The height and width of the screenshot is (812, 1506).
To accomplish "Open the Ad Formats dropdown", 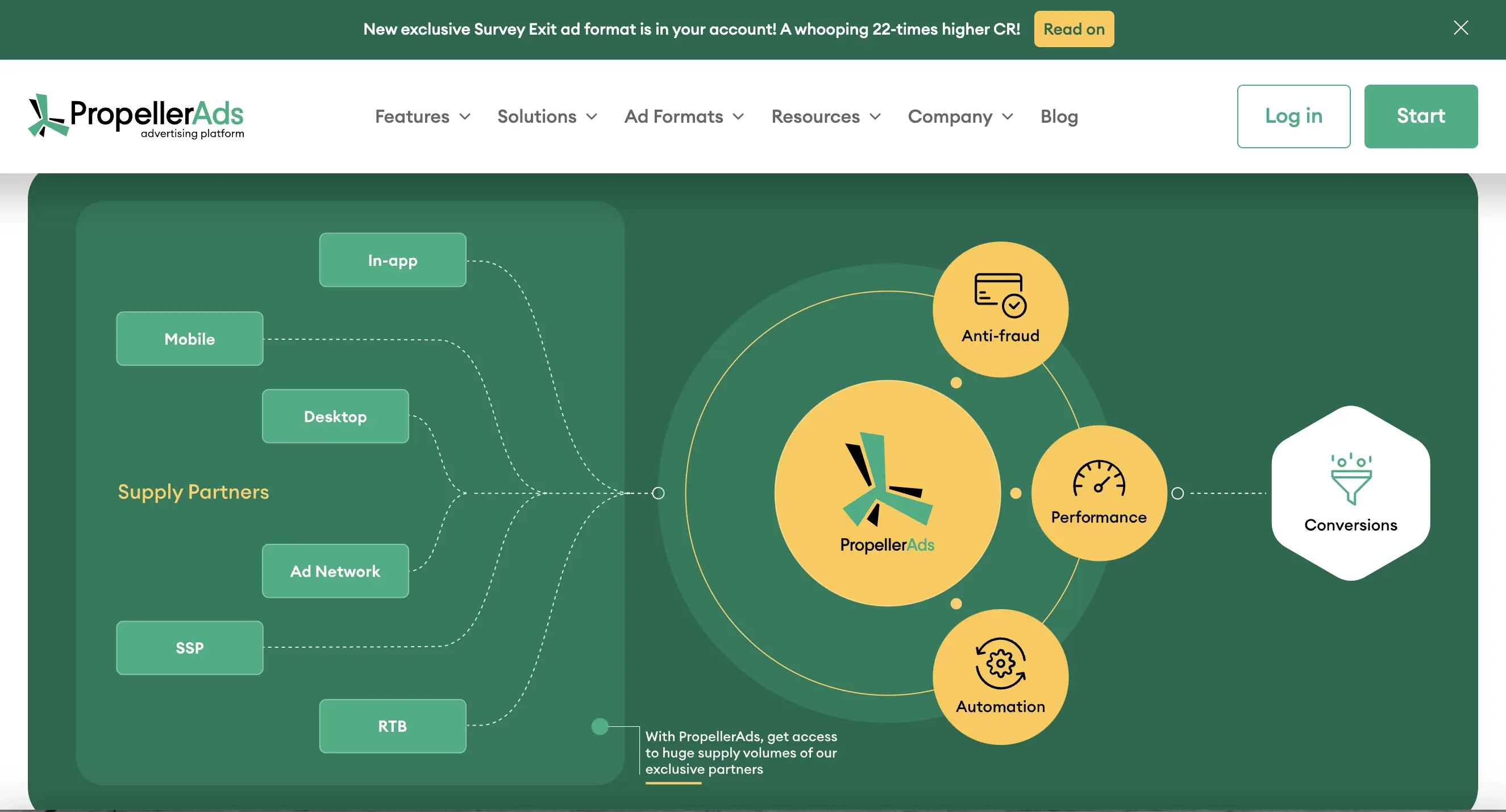I will pos(684,116).
